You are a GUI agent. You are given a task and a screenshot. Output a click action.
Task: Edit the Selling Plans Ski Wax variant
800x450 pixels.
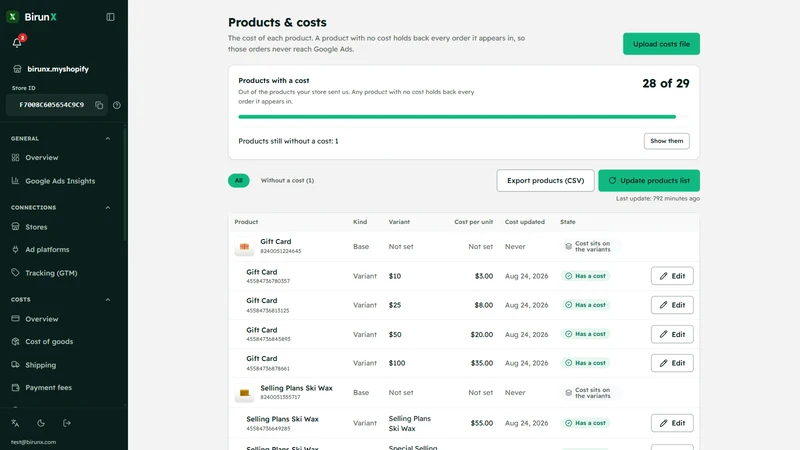pyautogui.click(x=672, y=423)
